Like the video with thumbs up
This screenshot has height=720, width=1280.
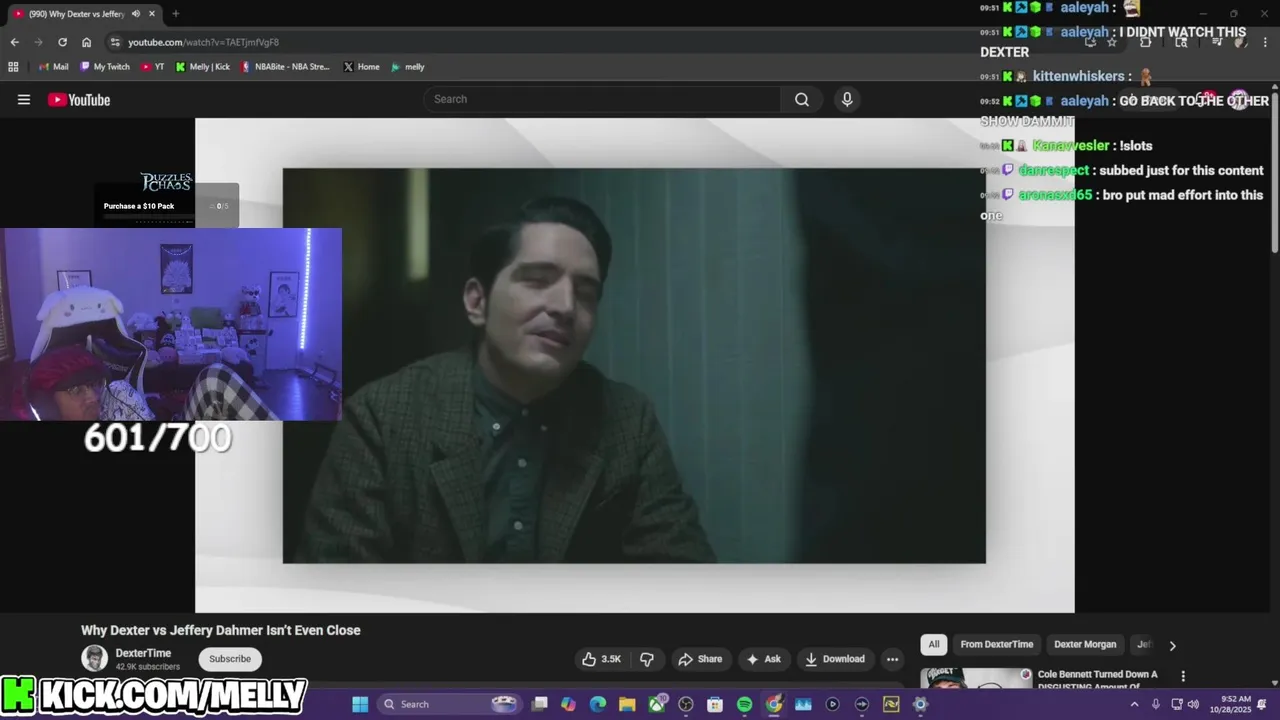coord(602,659)
